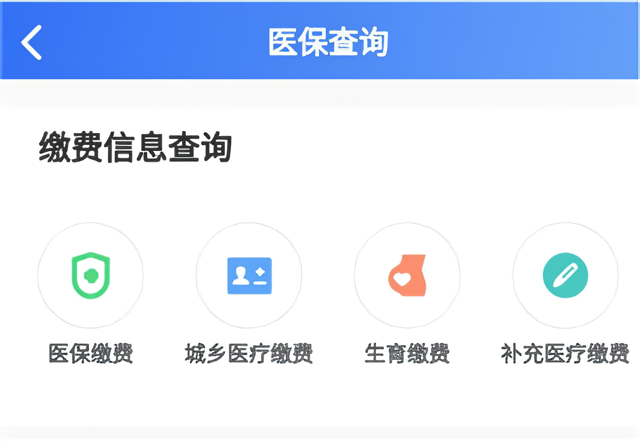Tap the white pen glyph in the teal circle

[x=565, y=275]
